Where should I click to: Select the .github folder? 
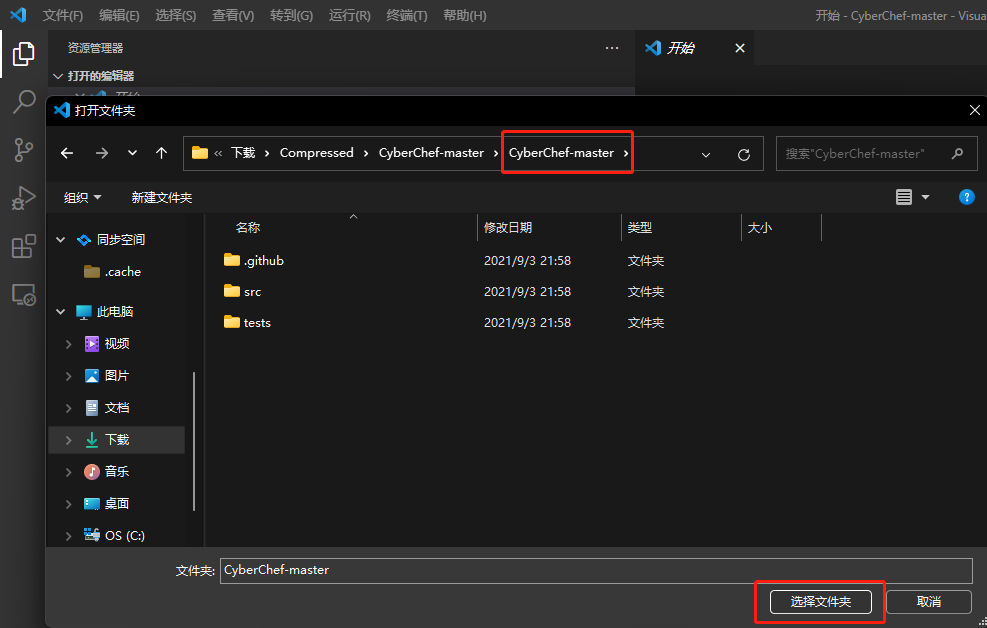tap(254, 261)
